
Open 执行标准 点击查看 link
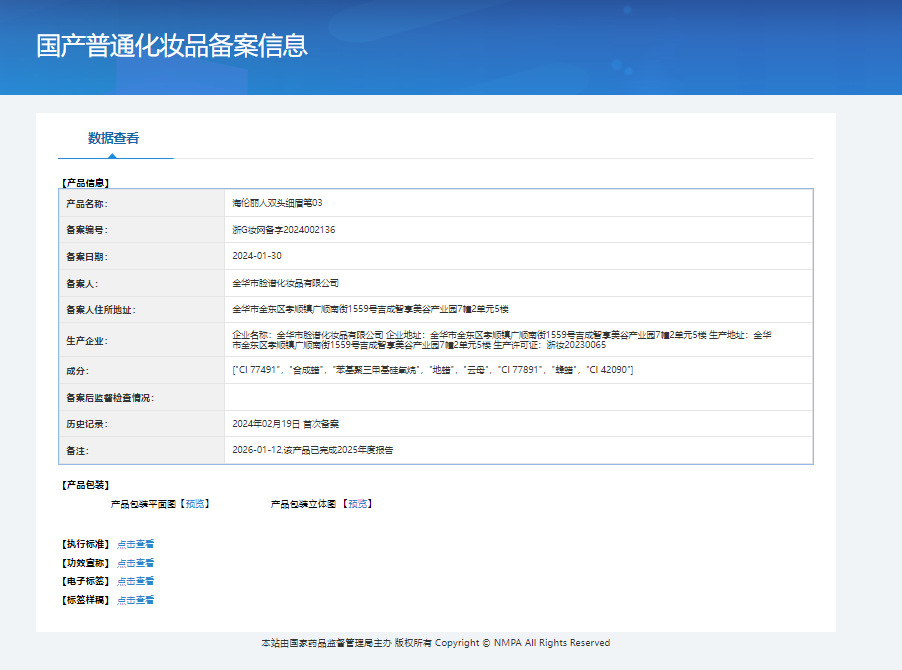pos(136,544)
